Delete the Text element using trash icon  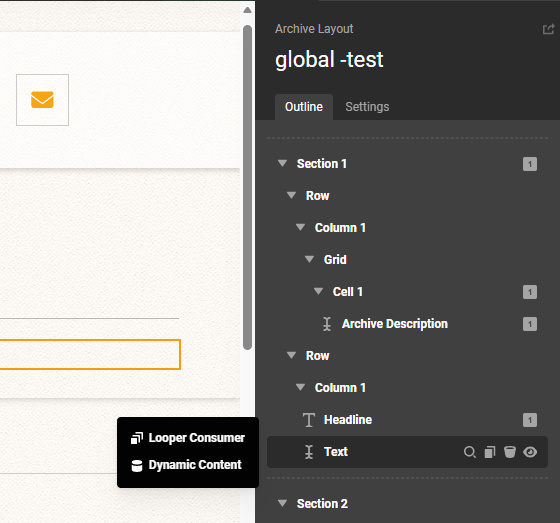point(510,452)
